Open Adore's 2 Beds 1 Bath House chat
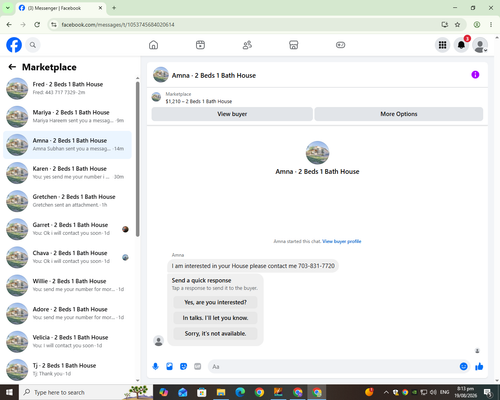Viewport: 500px width, 400px height. 67,313
